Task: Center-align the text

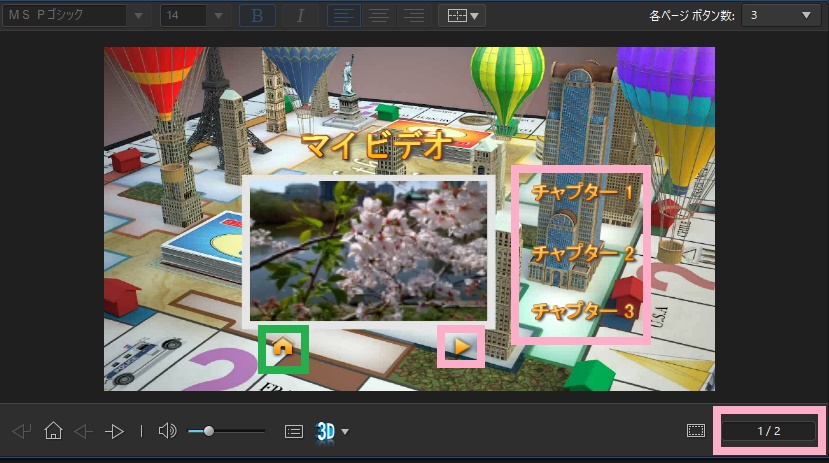Action: [x=379, y=16]
